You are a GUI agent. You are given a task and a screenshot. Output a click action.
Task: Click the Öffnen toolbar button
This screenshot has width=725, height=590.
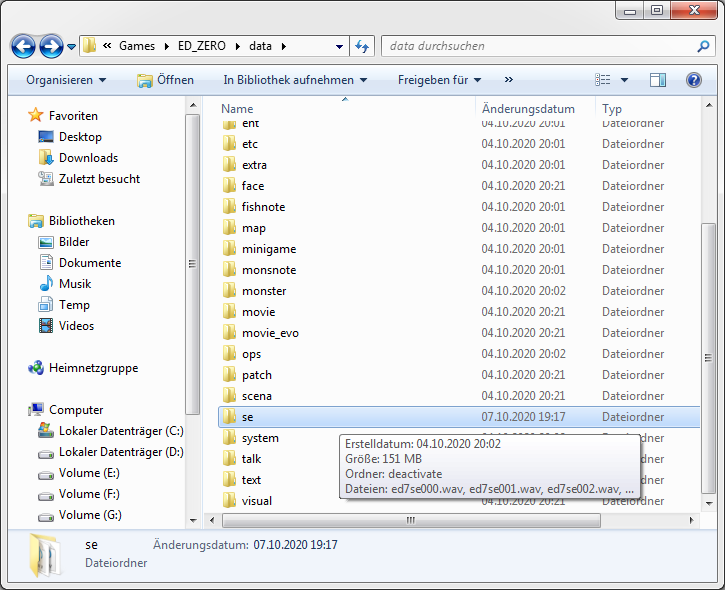[x=165, y=80]
